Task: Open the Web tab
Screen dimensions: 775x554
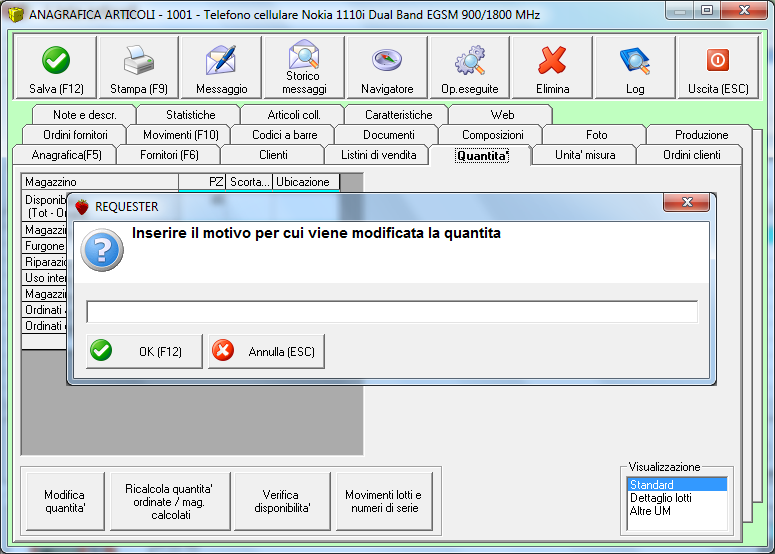Action: tap(502, 115)
